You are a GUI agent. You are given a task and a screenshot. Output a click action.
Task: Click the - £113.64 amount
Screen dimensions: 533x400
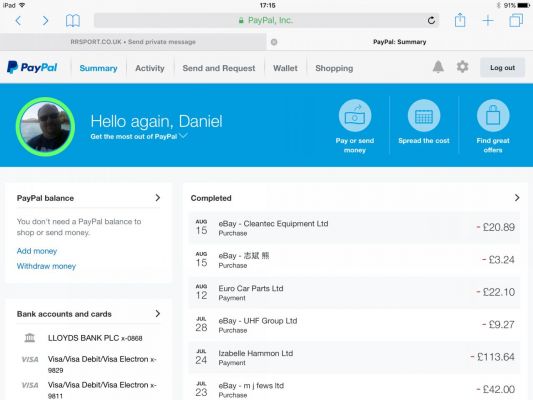point(493,357)
